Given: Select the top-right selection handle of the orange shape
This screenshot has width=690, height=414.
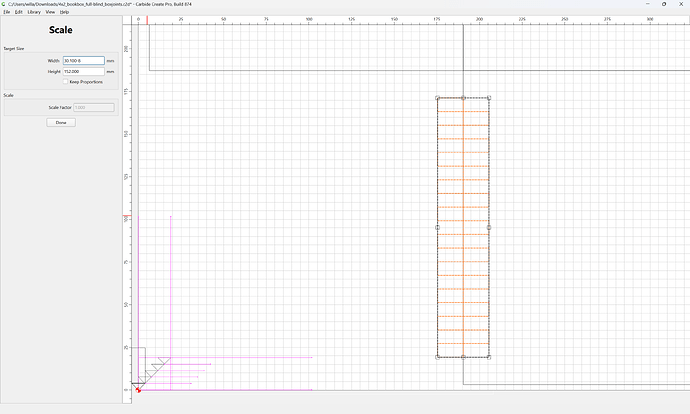Looking at the screenshot, I should tap(489, 98).
